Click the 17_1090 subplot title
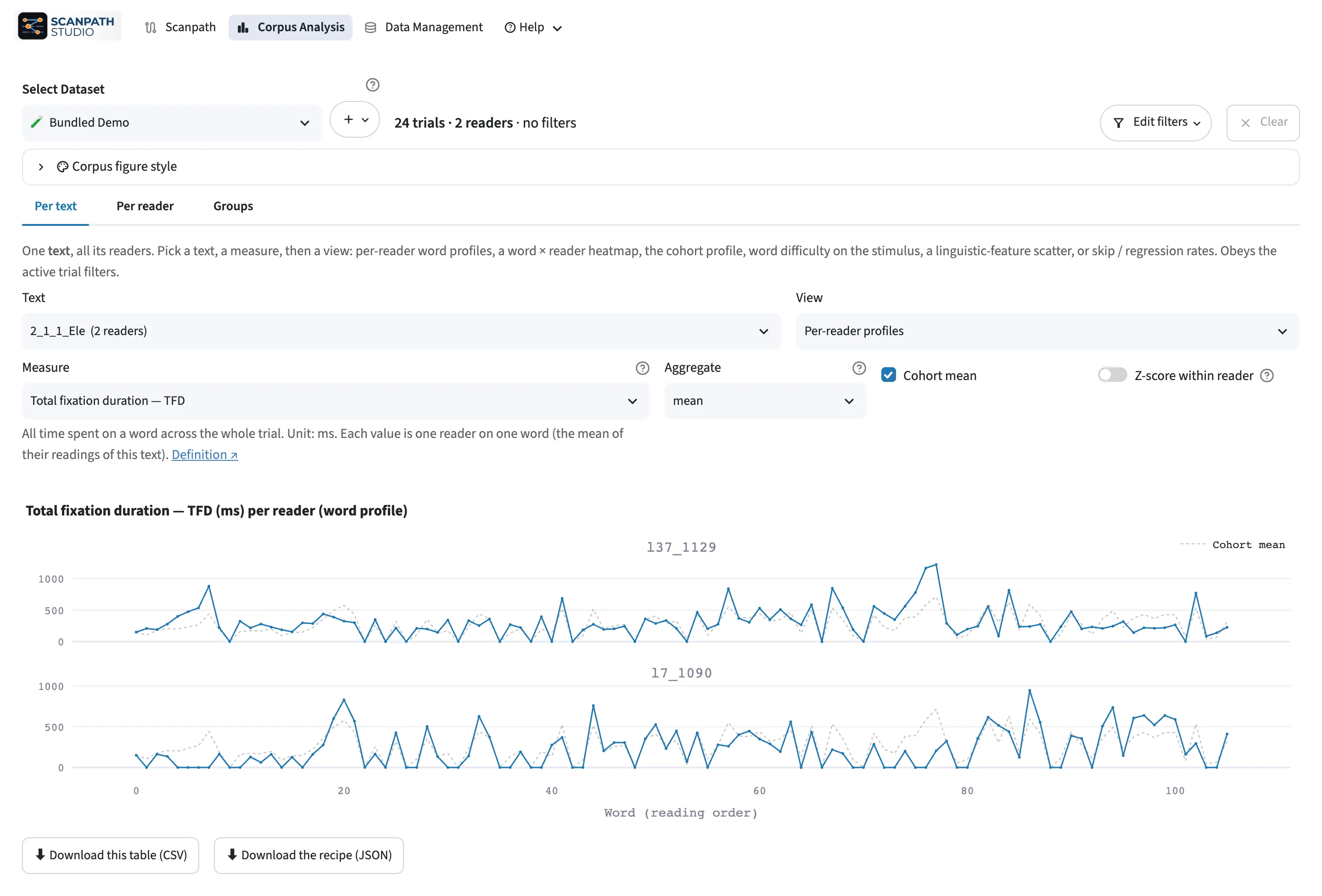The width and height of the screenshot is (1322, 896). pyautogui.click(x=681, y=673)
